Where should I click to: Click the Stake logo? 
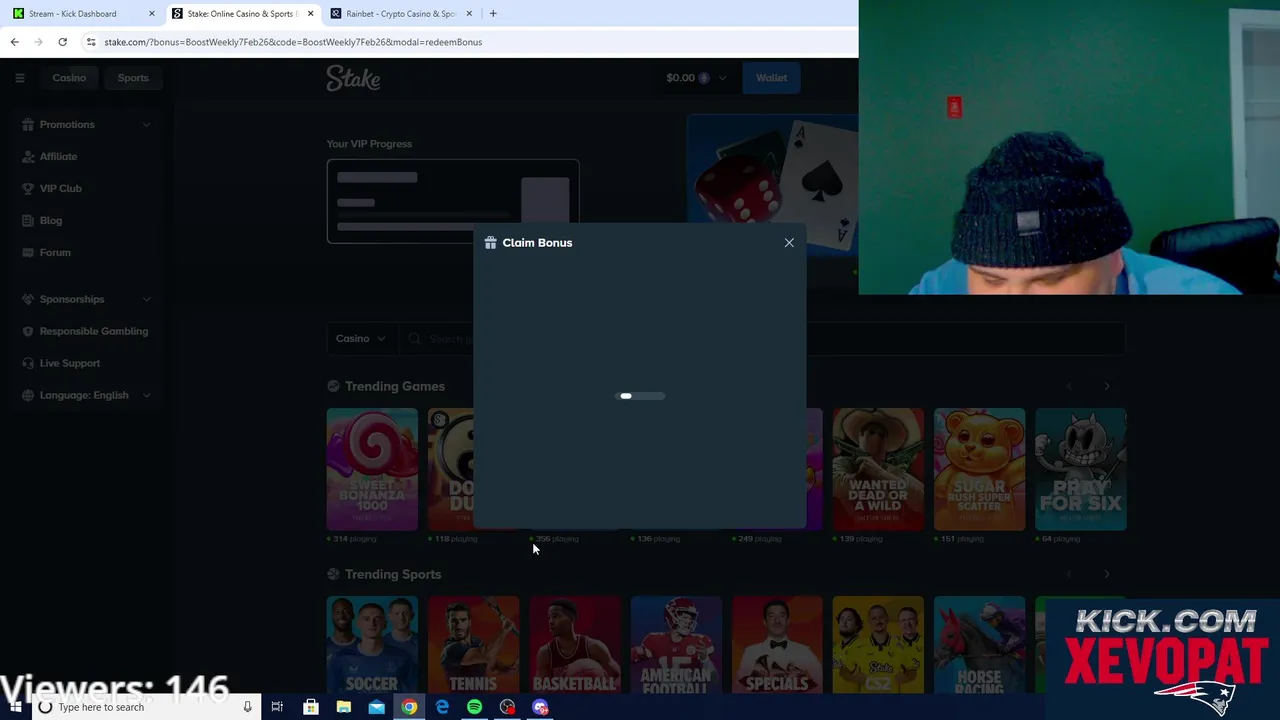coord(353,78)
